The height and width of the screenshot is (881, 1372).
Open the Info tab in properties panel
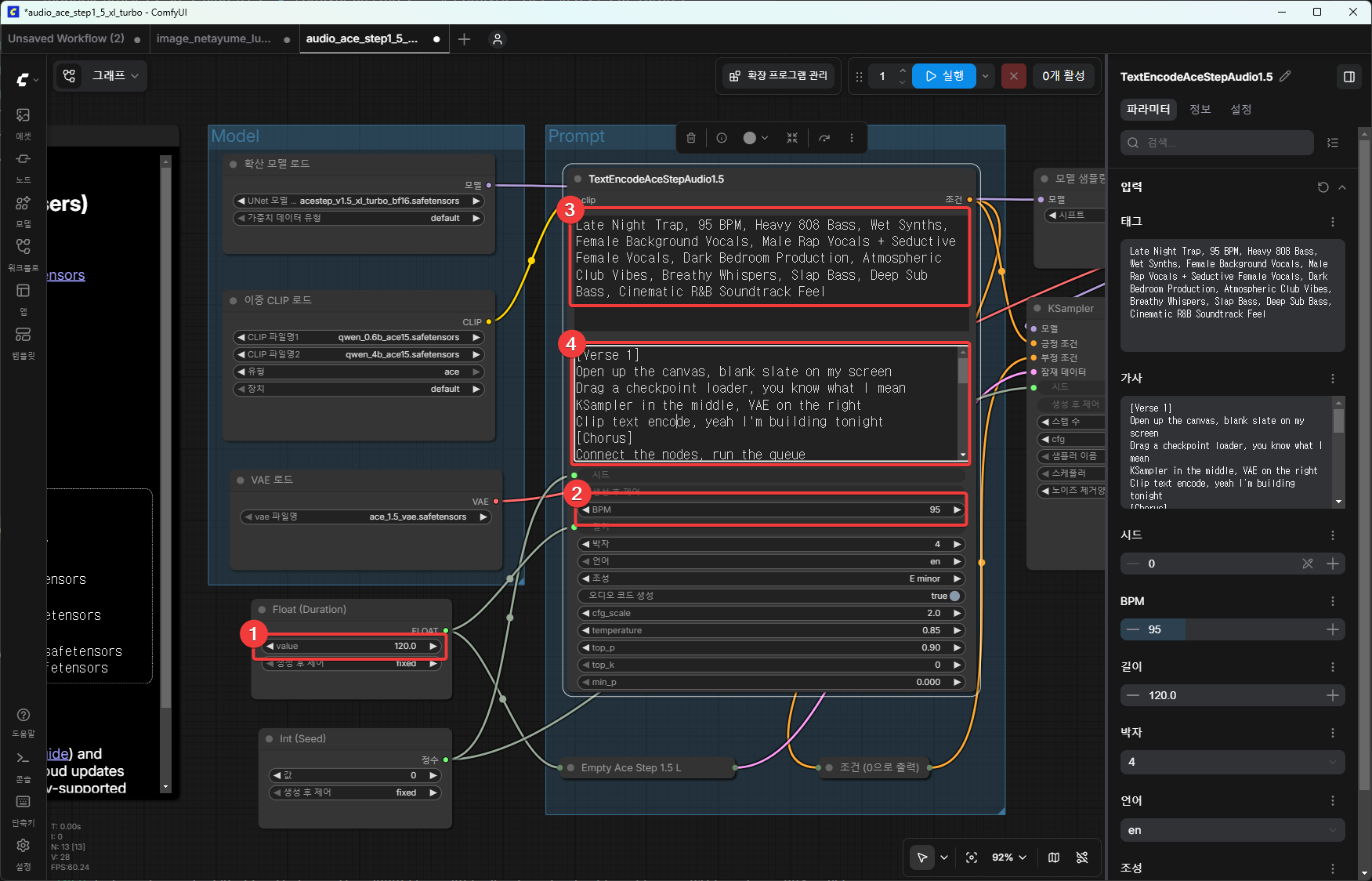(1200, 109)
